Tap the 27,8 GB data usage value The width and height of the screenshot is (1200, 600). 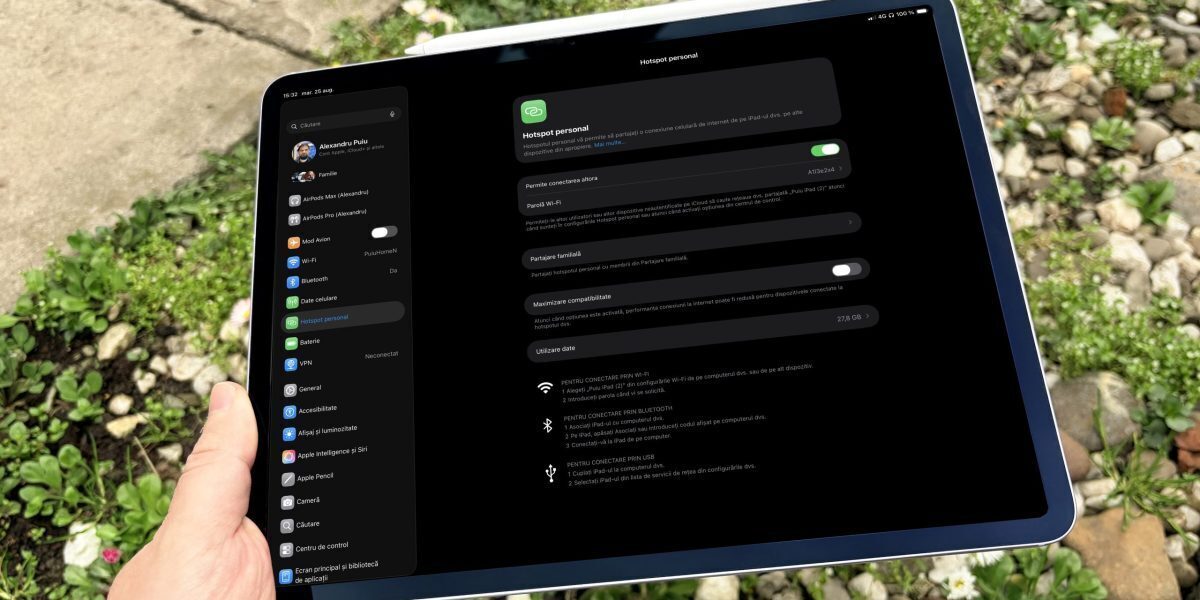point(849,317)
